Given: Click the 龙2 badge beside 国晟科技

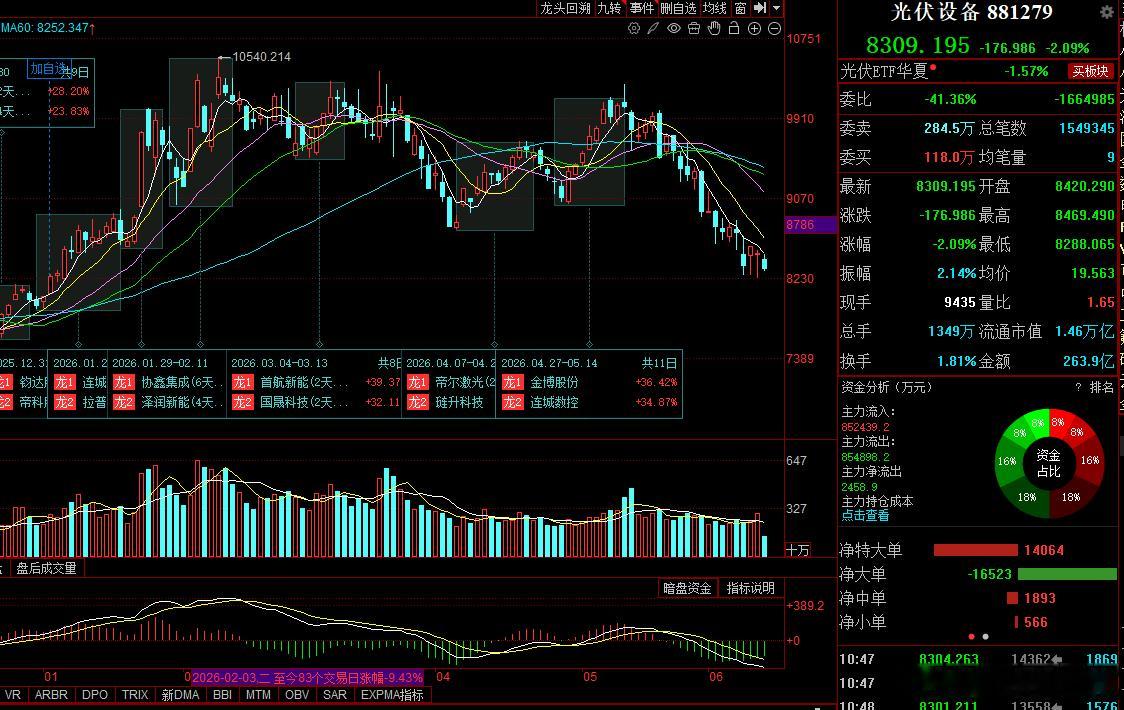Looking at the screenshot, I should tap(242, 402).
